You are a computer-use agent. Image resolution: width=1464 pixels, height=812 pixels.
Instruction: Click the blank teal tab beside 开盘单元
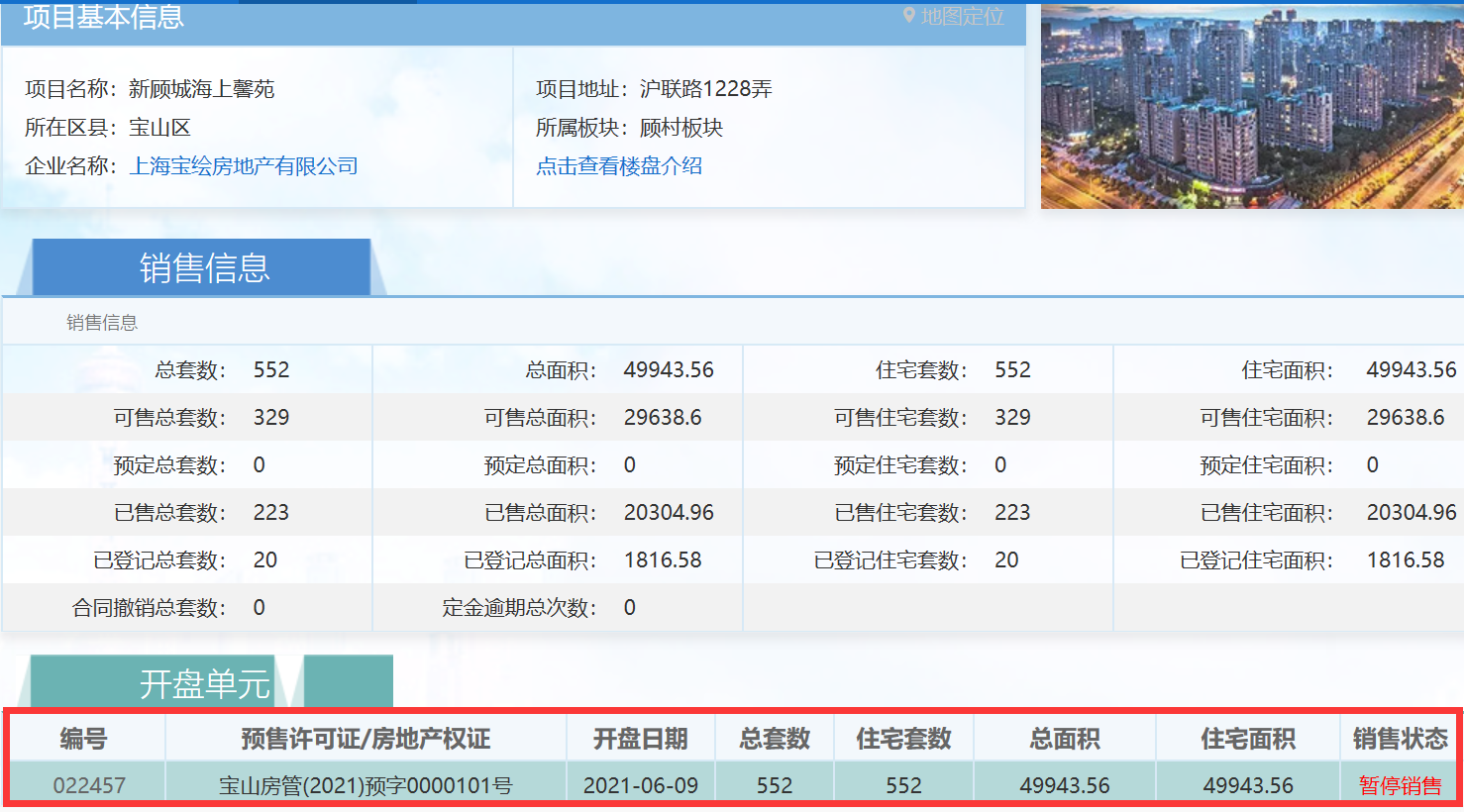tap(349, 681)
